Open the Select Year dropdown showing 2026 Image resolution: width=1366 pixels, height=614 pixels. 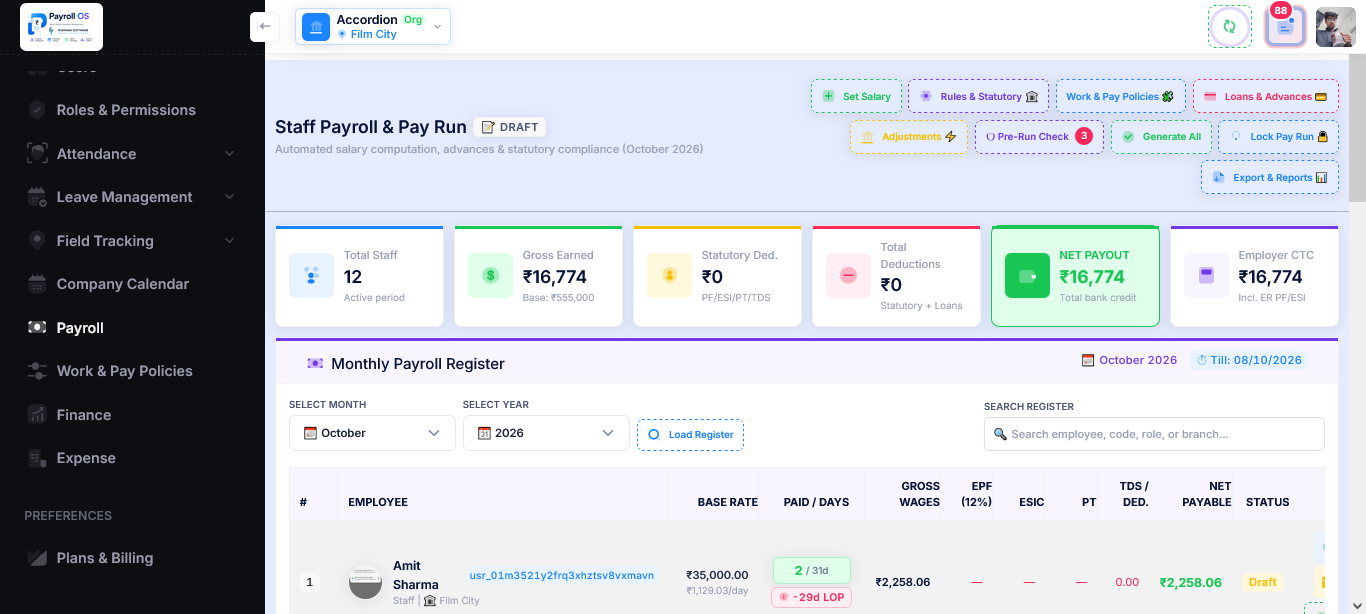546,433
